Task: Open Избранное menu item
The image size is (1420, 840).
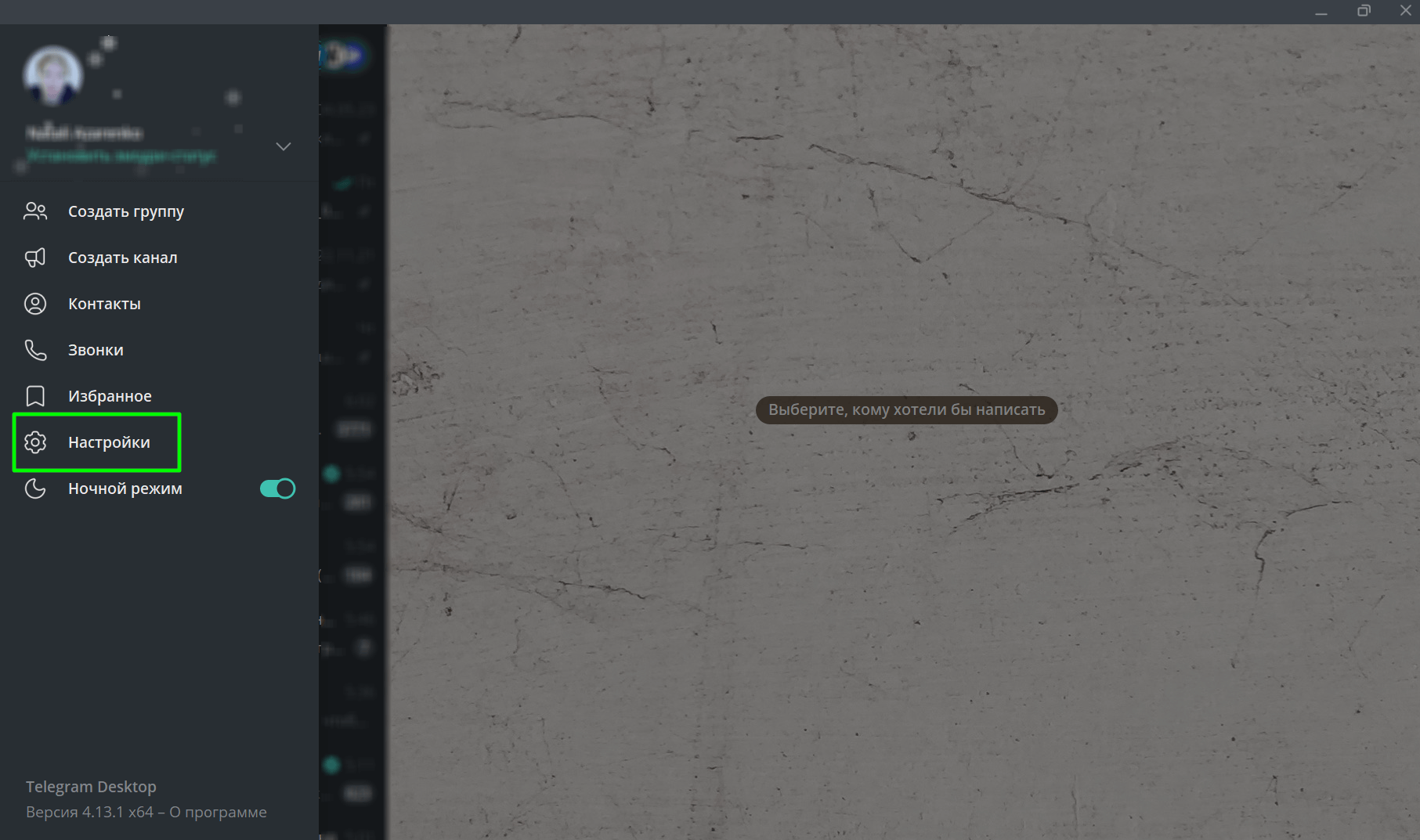Action: point(159,396)
